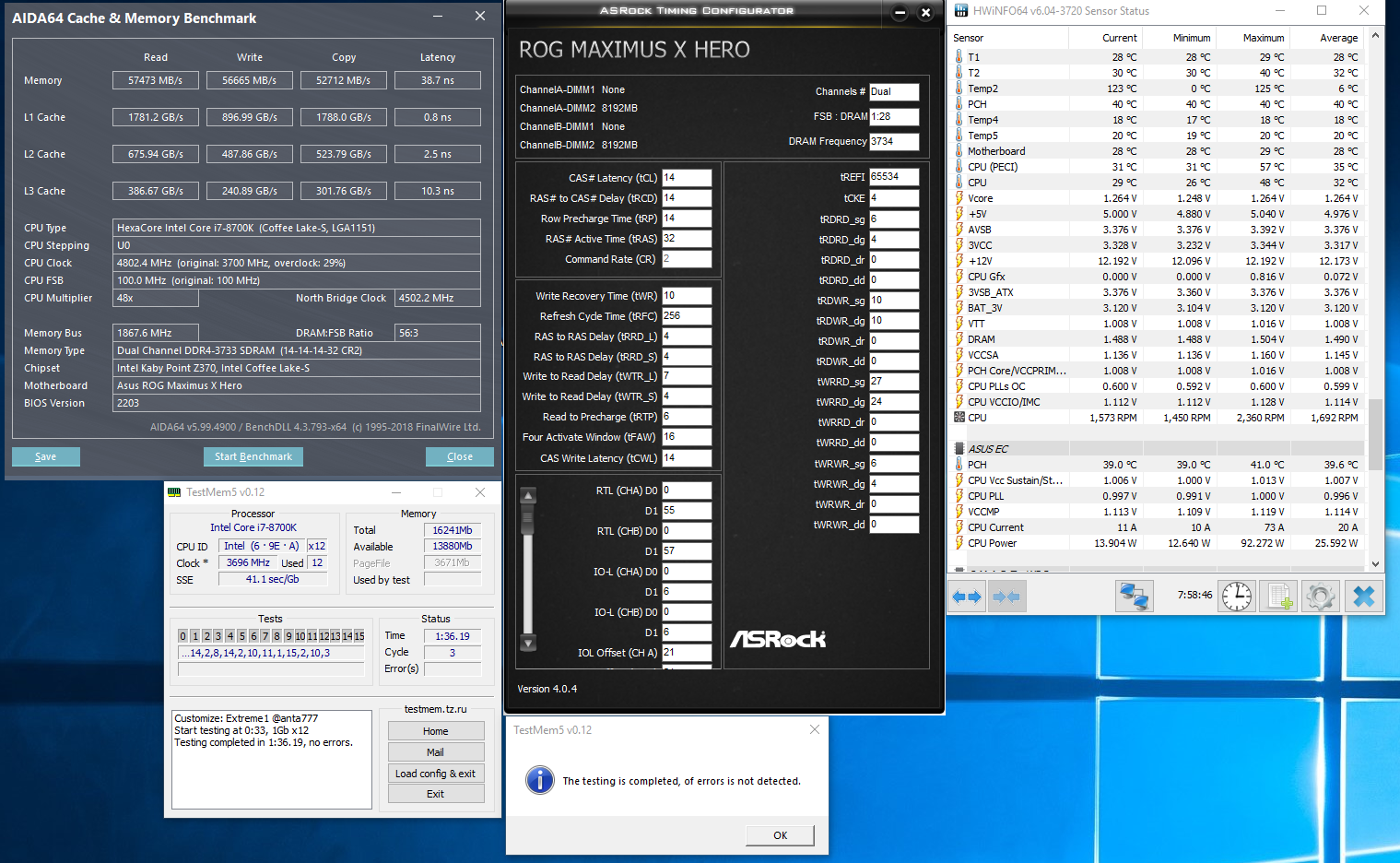Viewport: 1400px width, 863px height.
Task: Click the Command Rate (CR) value field
Action: [x=687, y=259]
